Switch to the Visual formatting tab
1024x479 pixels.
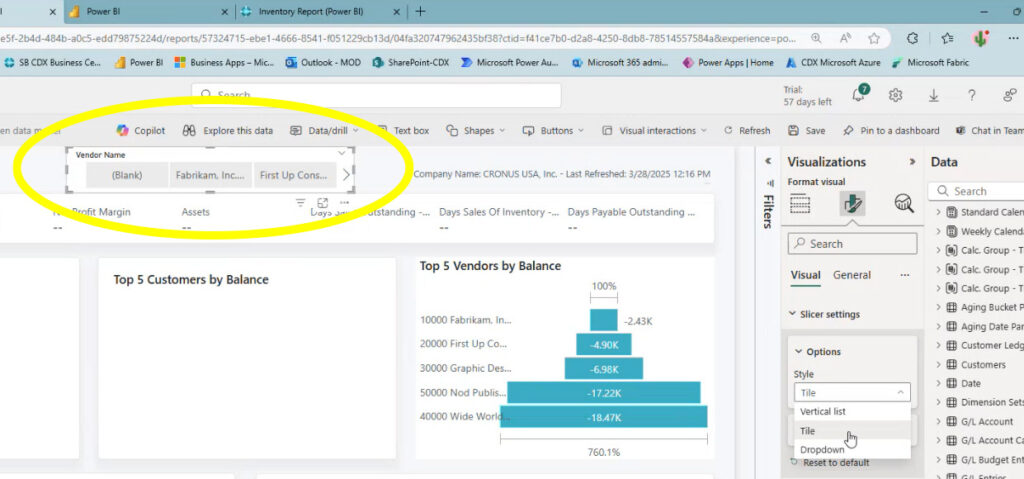click(805, 275)
